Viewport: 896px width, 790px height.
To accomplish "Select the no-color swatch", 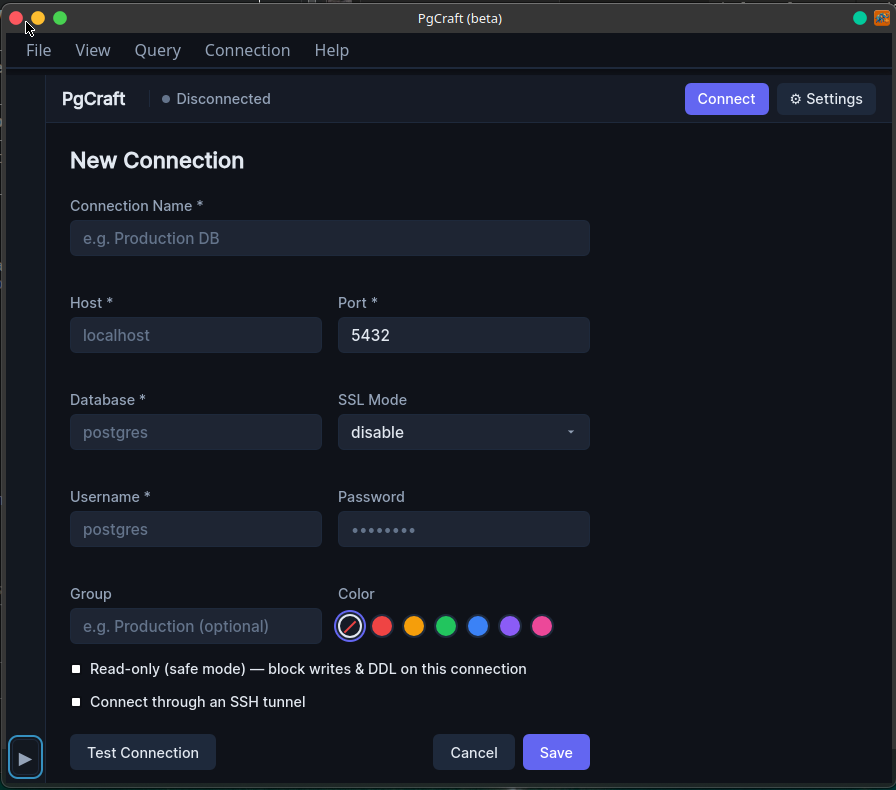I will 350,626.
